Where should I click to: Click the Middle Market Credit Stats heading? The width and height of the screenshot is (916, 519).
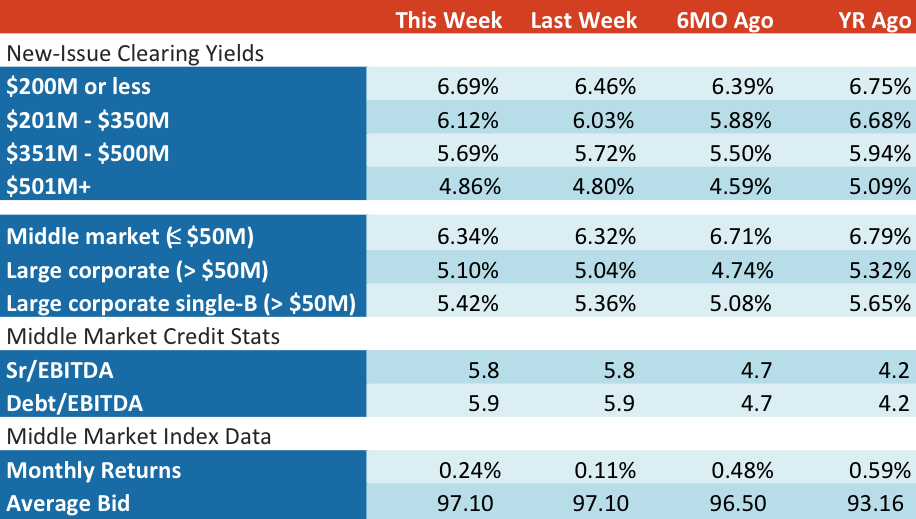(143, 337)
